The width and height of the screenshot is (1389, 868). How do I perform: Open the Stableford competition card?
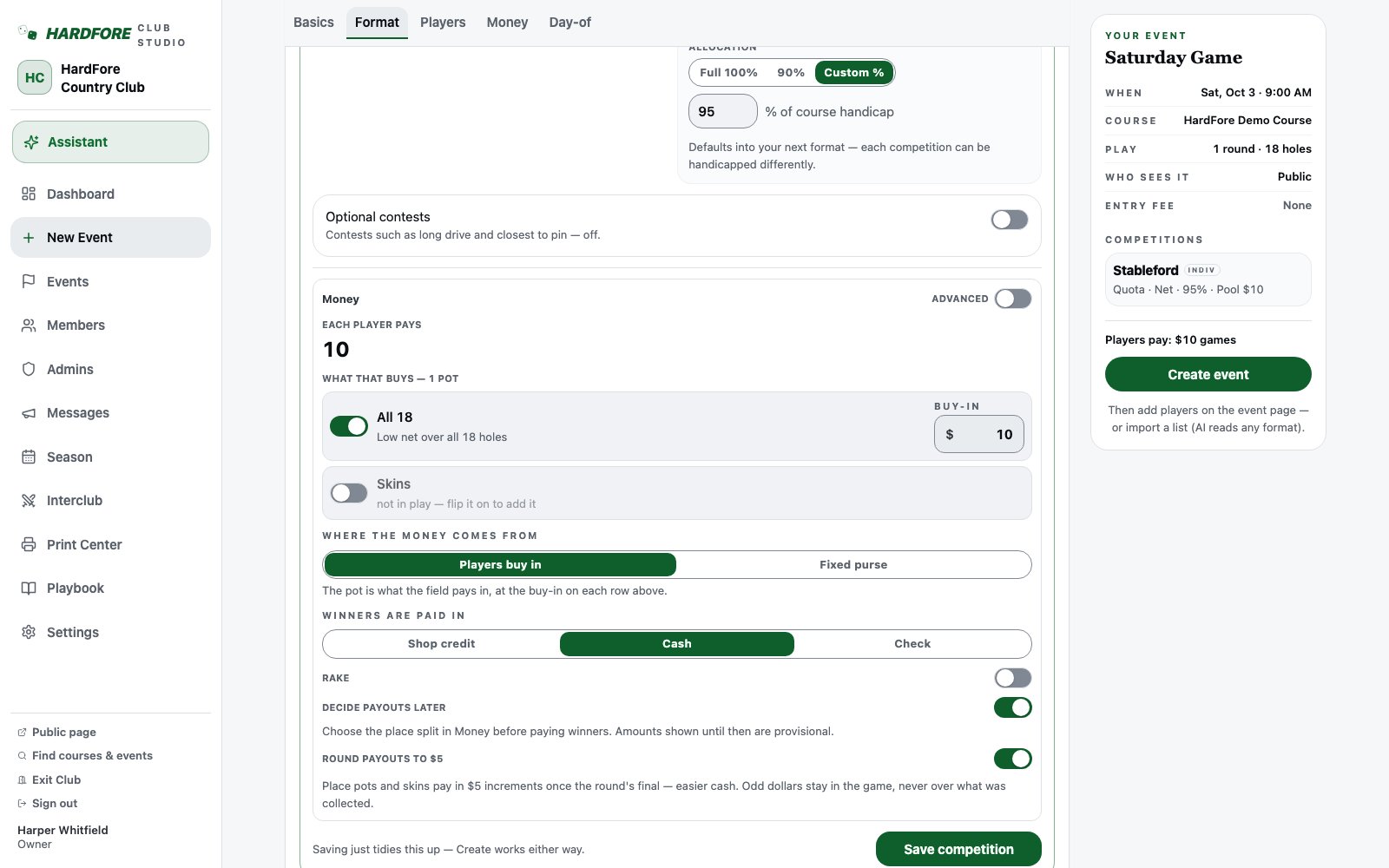1208,279
